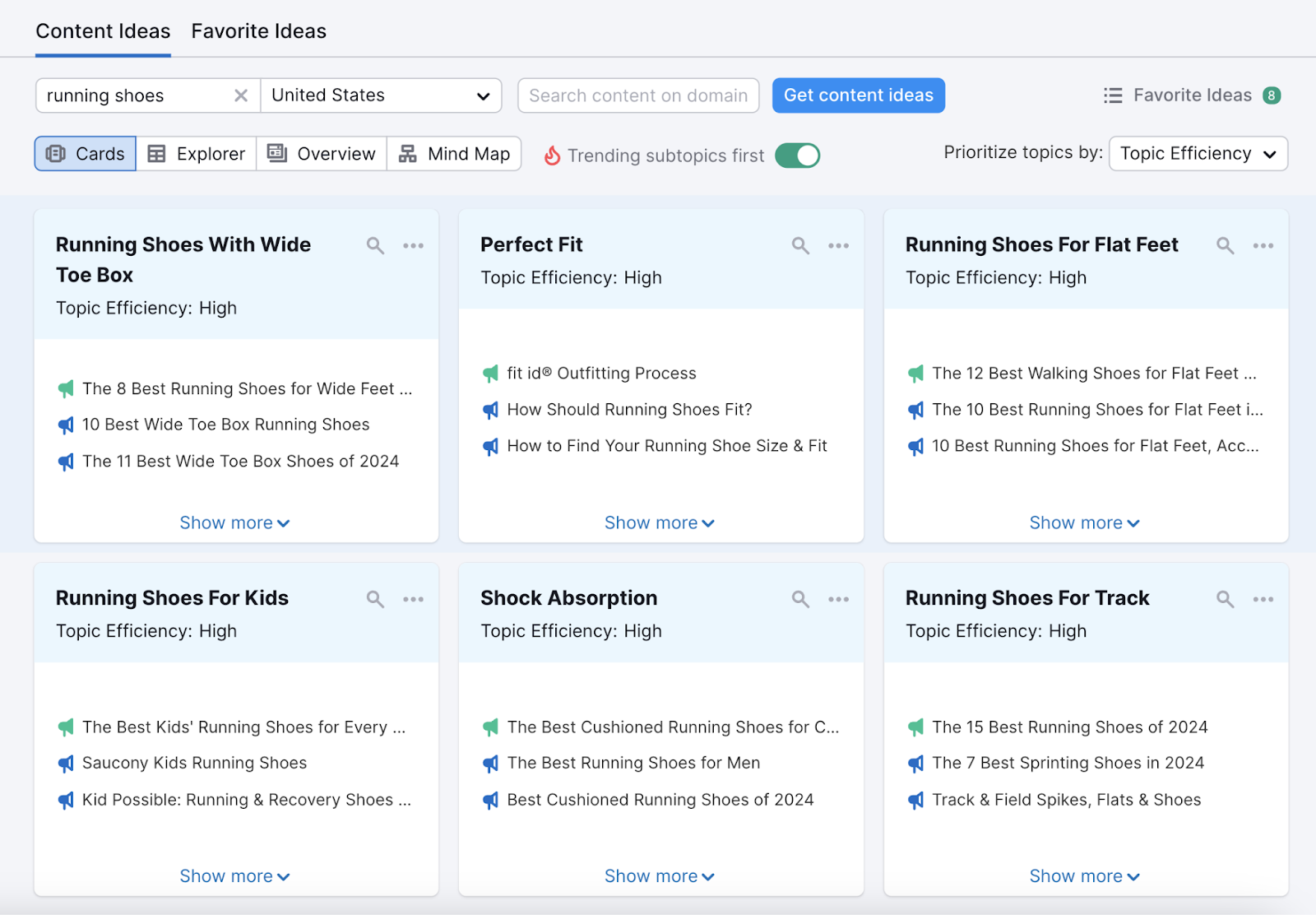Select the Explorer view

197,154
